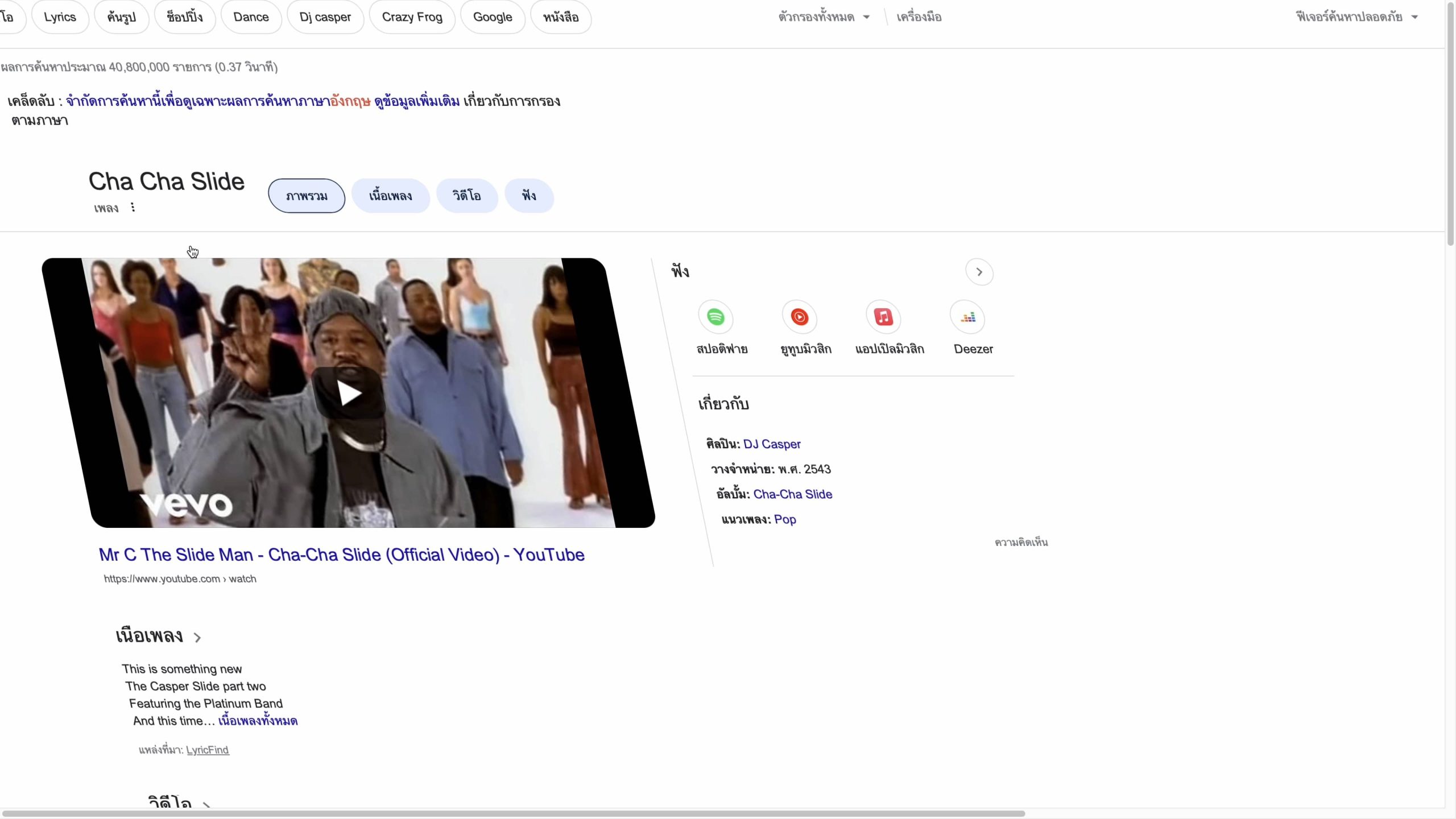Viewport: 1456px width, 819px height.
Task: Open the Spotify listening icon
Action: coord(715,317)
